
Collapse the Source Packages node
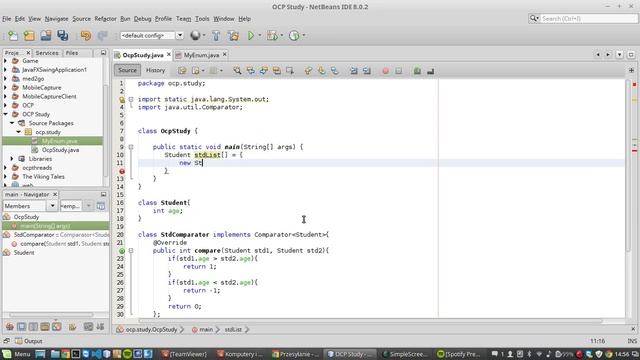tap(12, 123)
